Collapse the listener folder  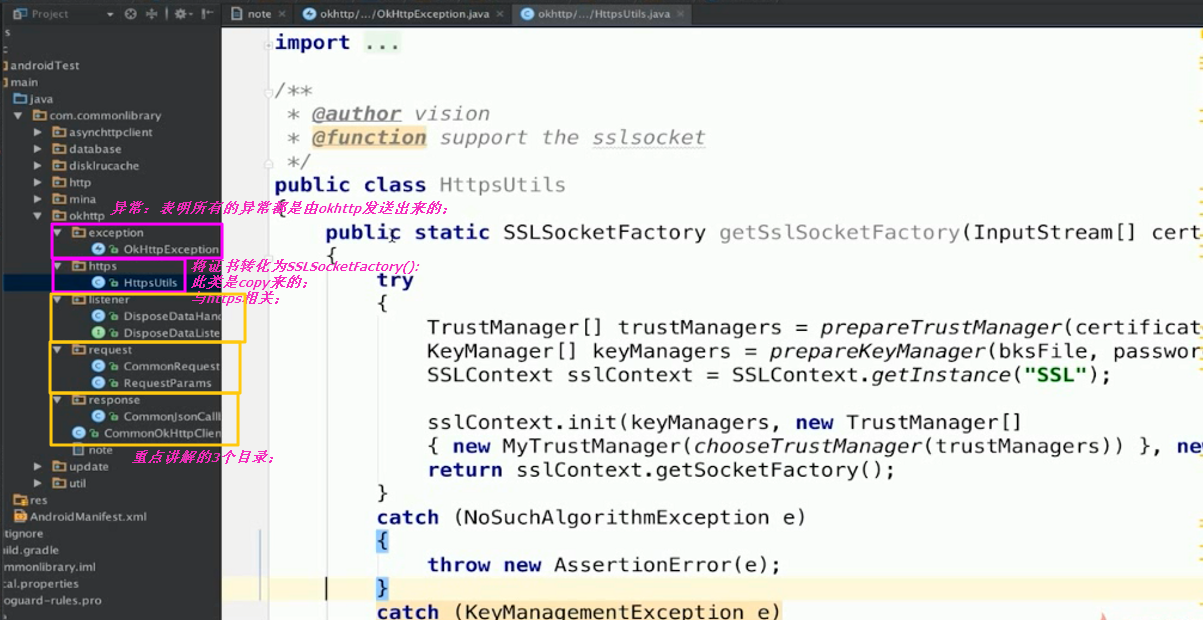click(58, 299)
